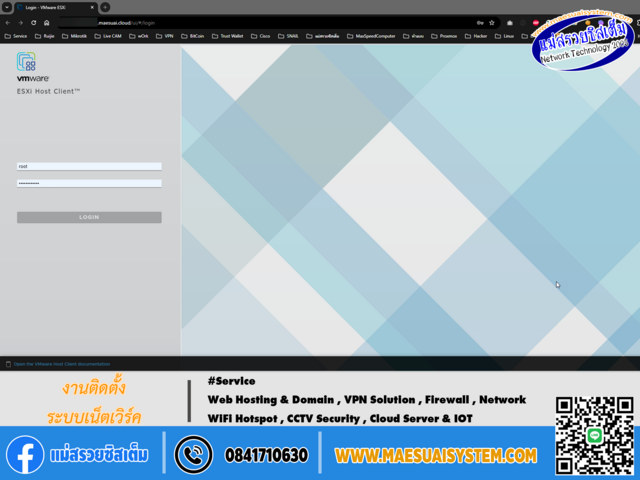Open the saved password key icon
Screen dimensions: 640x480
(480, 23)
